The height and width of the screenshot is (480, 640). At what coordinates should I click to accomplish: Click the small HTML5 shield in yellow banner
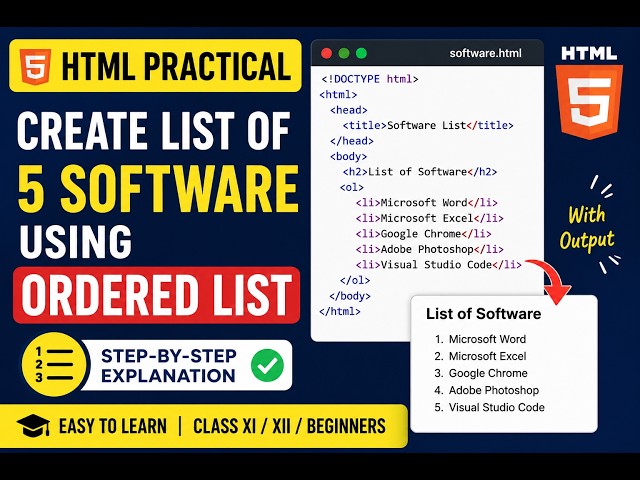(x=36, y=66)
